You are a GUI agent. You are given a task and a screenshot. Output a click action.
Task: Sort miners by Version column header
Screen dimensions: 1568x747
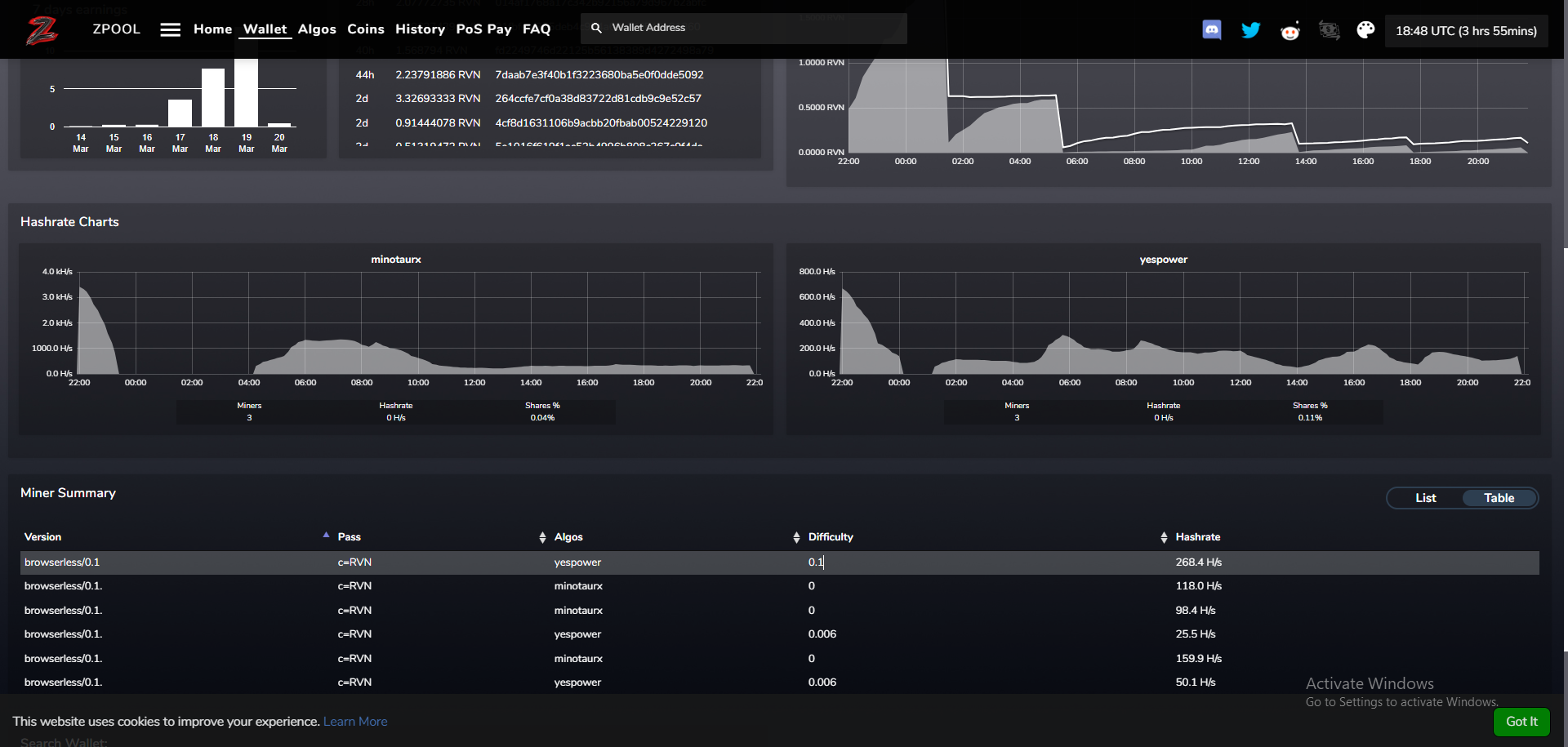click(42, 537)
